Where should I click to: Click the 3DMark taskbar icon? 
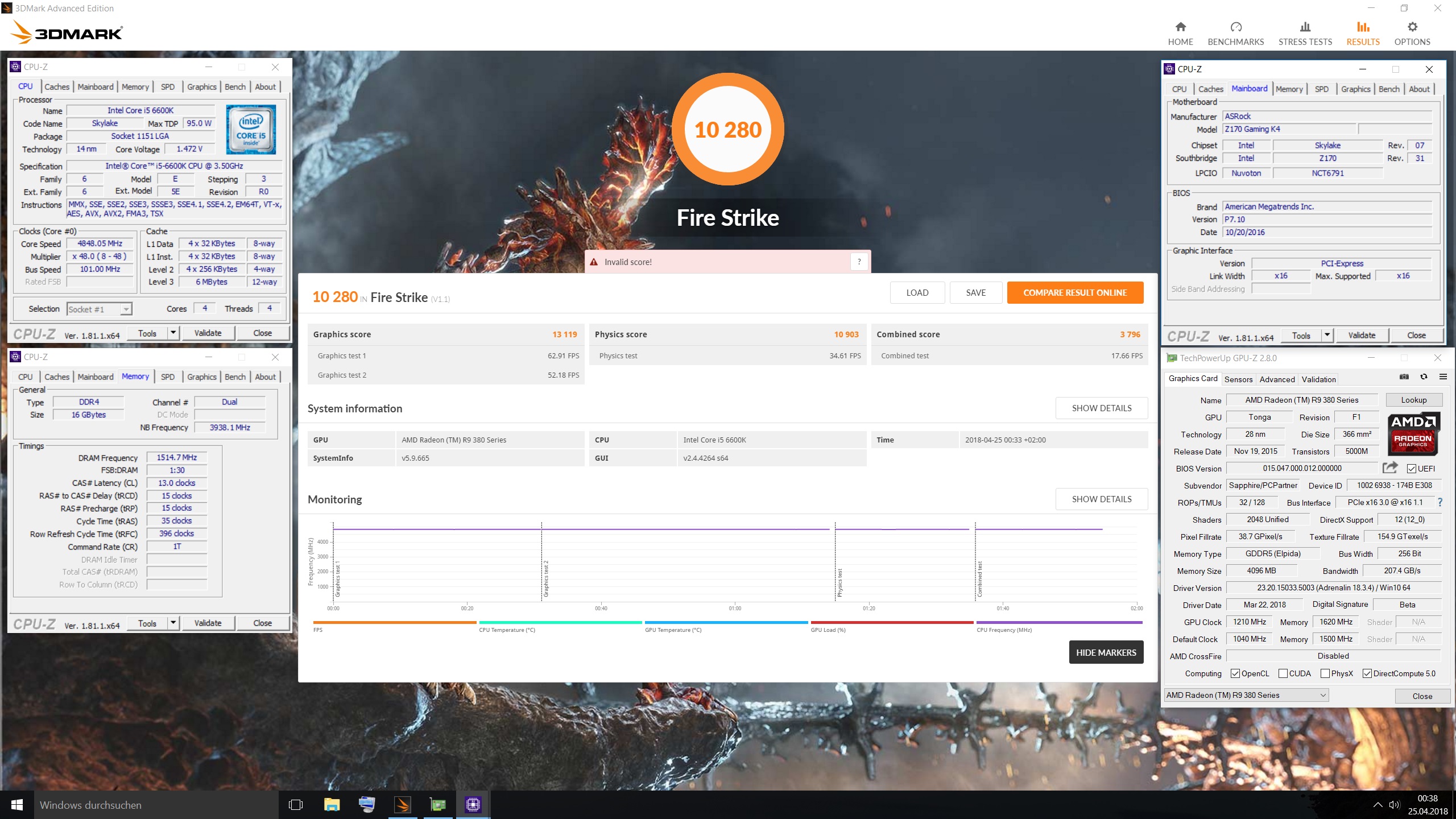click(x=402, y=805)
